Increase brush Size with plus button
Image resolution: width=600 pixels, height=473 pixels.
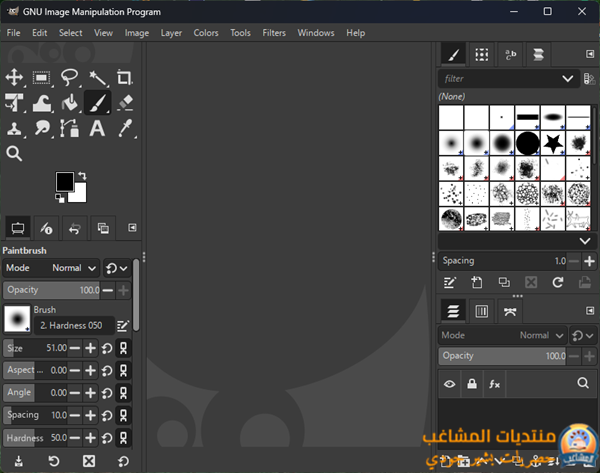(x=90, y=348)
